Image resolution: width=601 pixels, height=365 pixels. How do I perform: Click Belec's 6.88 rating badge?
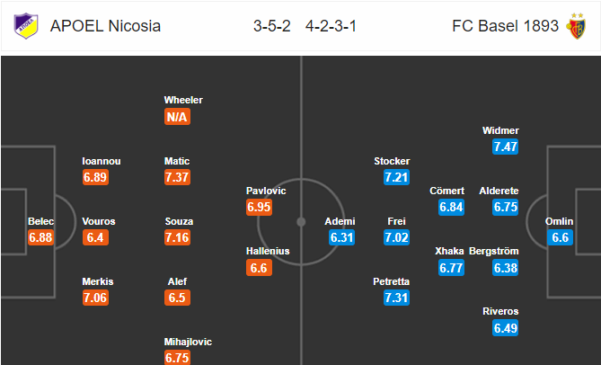pyautogui.click(x=40, y=237)
